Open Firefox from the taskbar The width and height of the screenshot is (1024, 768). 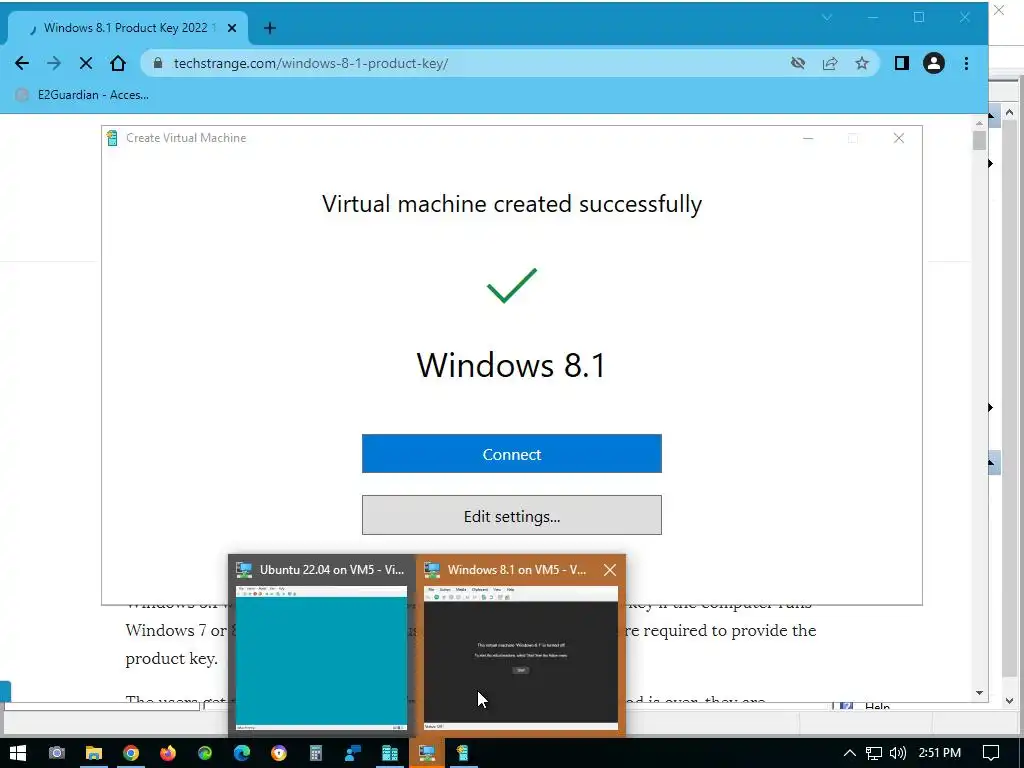(168, 753)
